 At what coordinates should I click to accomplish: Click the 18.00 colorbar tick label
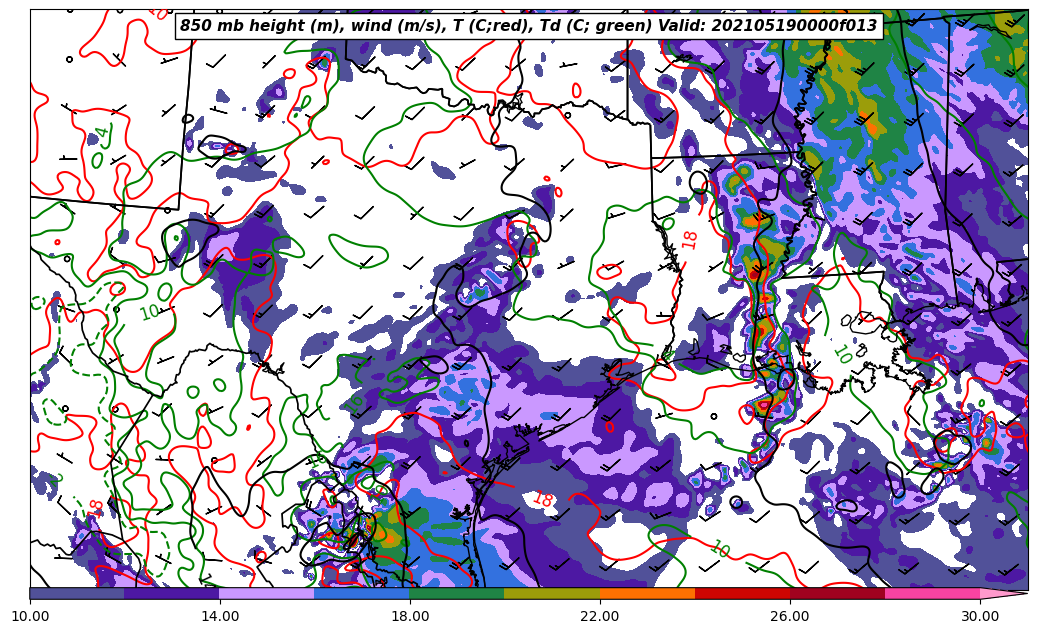coord(410,617)
